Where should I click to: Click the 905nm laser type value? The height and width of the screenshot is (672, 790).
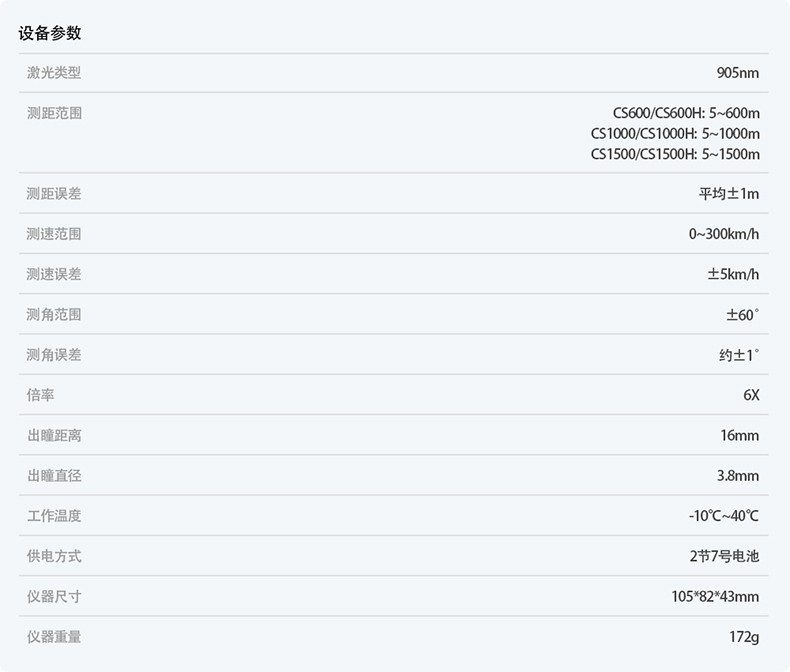pyautogui.click(x=738, y=73)
